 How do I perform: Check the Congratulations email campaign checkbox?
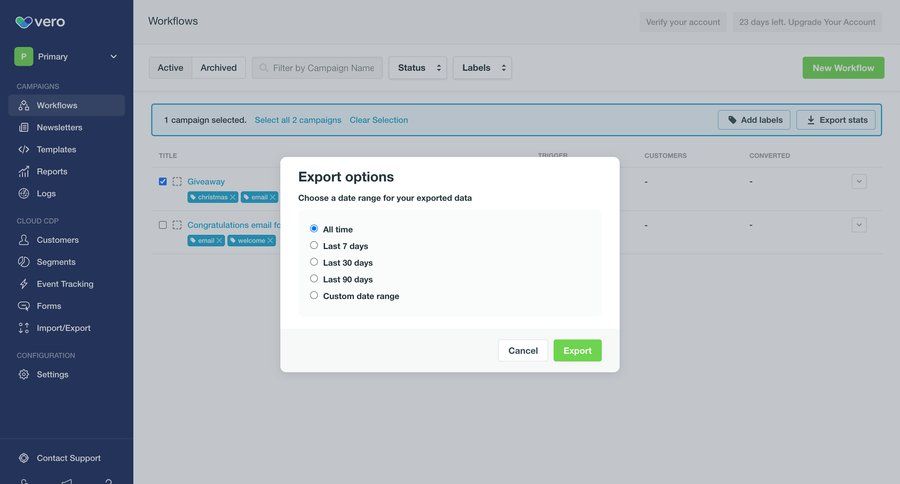pyautogui.click(x=163, y=225)
